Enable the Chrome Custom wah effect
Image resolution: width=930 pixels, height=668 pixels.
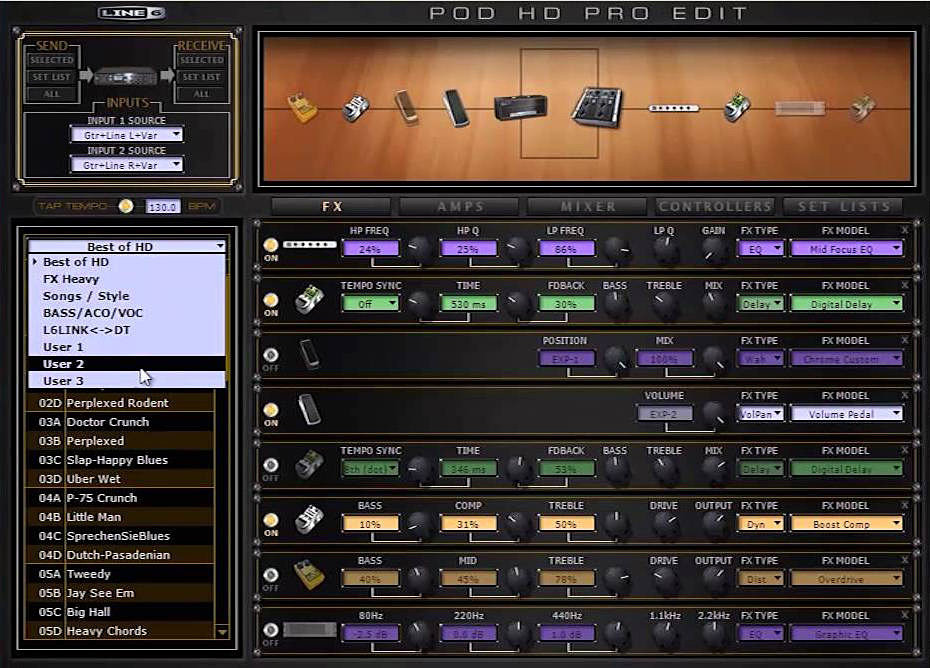270,355
